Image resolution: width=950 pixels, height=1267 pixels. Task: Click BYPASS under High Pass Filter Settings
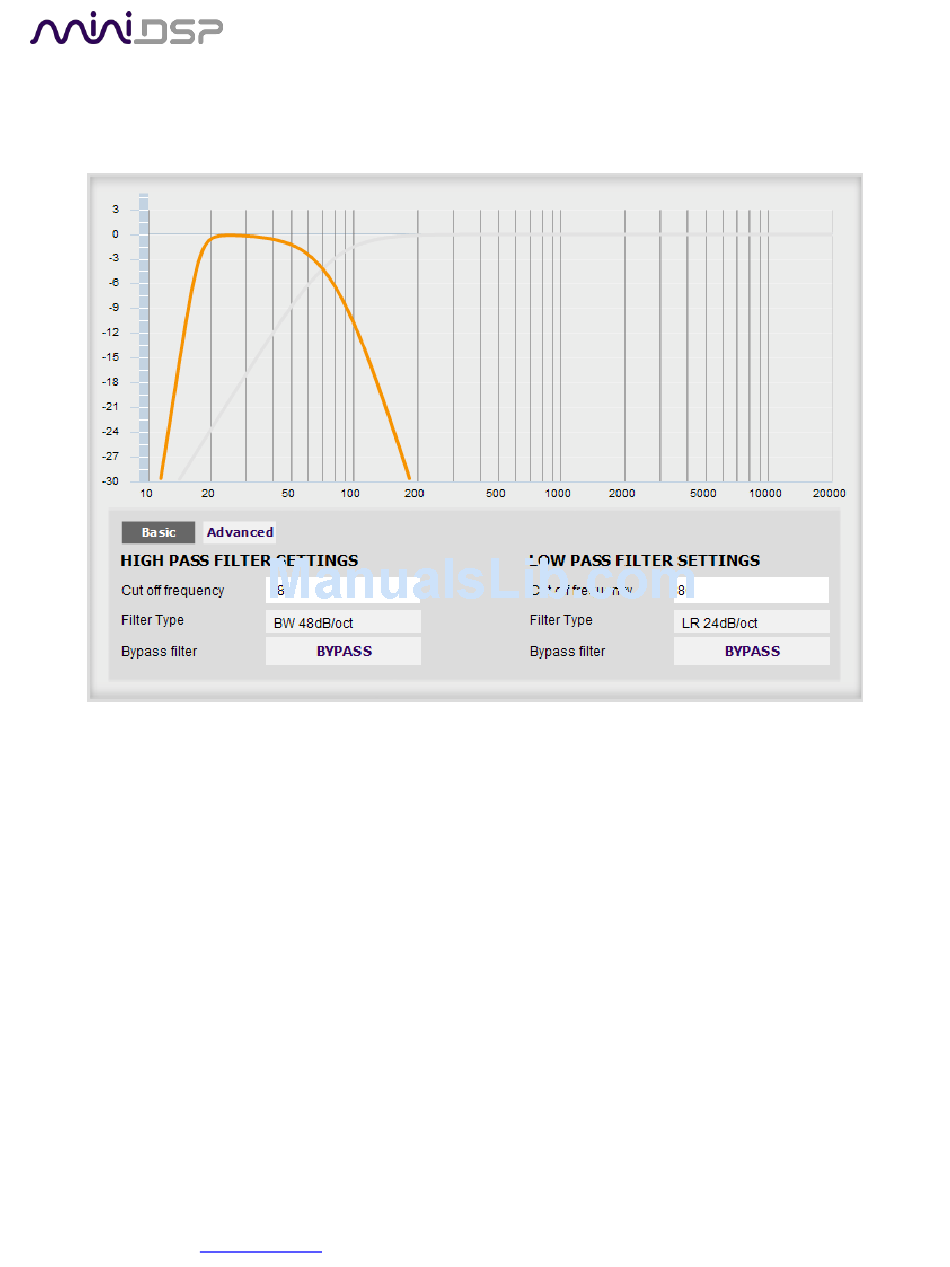[x=343, y=651]
